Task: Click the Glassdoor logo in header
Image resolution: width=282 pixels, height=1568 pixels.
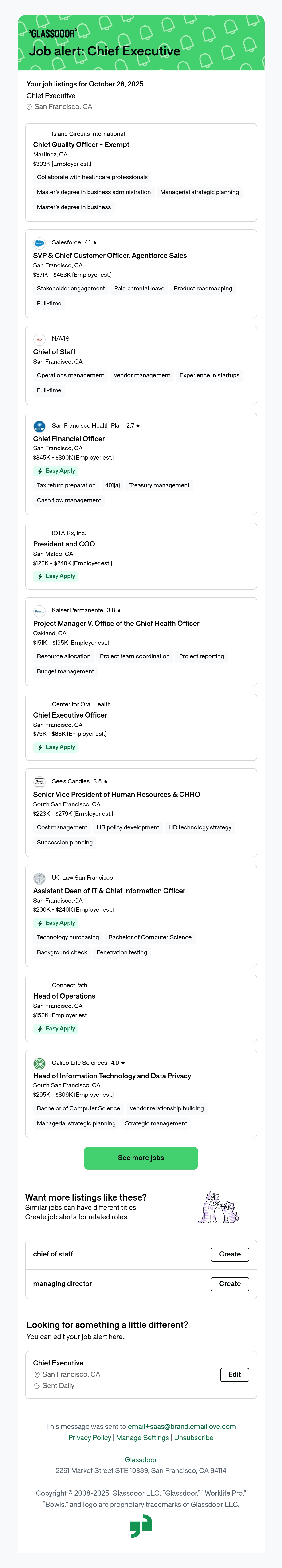Action: (53, 33)
